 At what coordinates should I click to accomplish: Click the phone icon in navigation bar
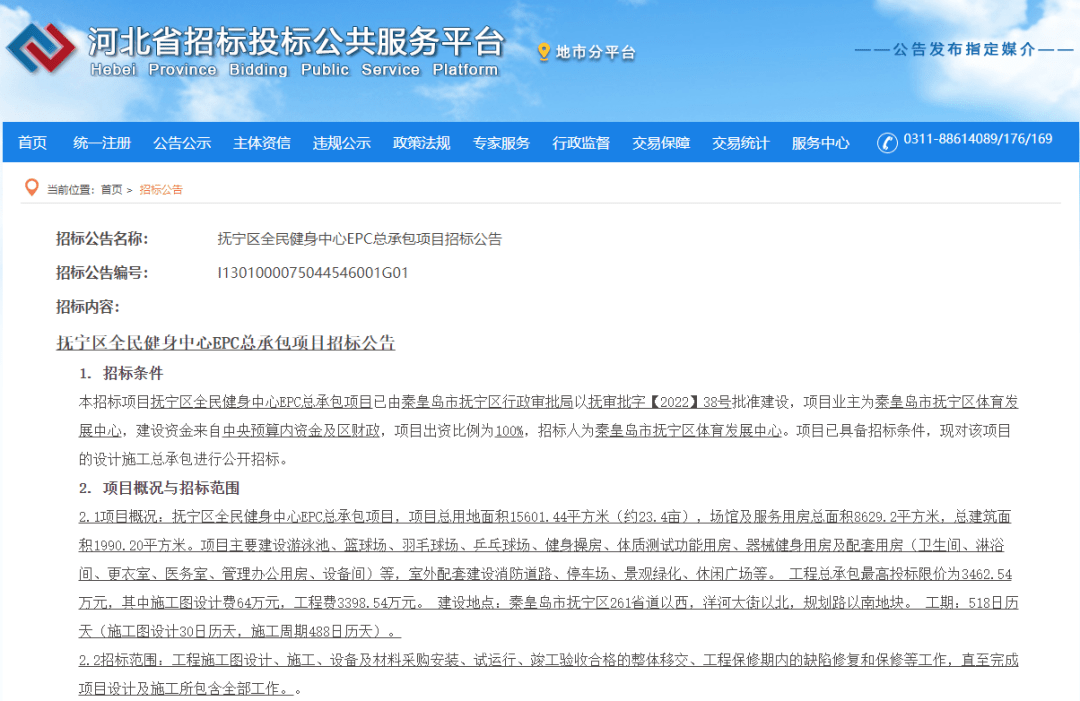pos(887,143)
